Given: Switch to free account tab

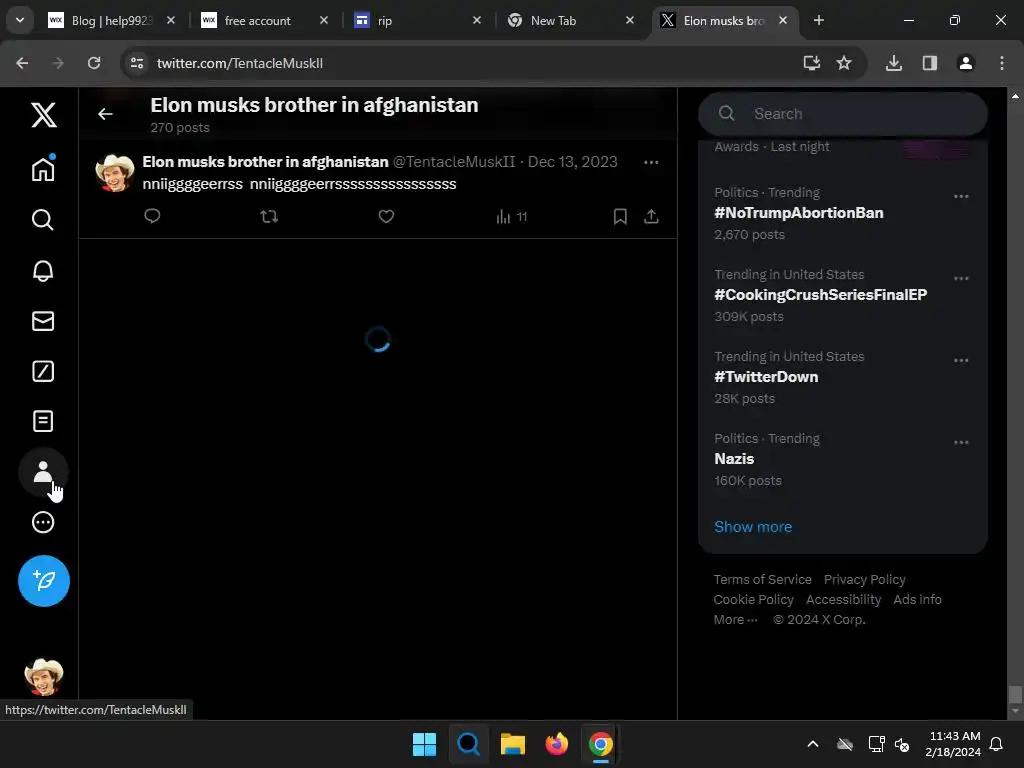Looking at the screenshot, I should (x=264, y=21).
